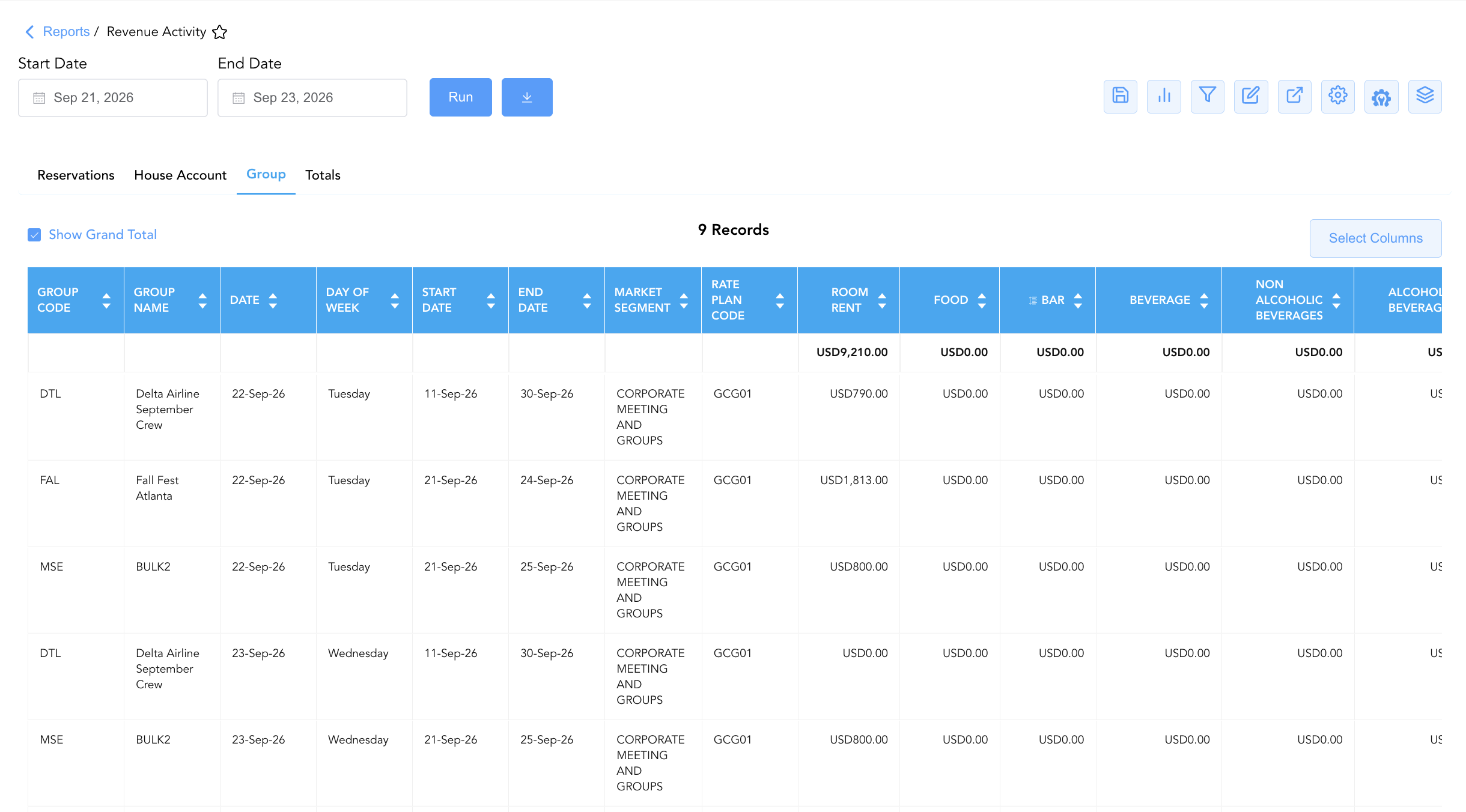This screenshot has height=812, width=1466.
Task: Sort by the Market Segment column arrows
Action: (x=684, y=300)
